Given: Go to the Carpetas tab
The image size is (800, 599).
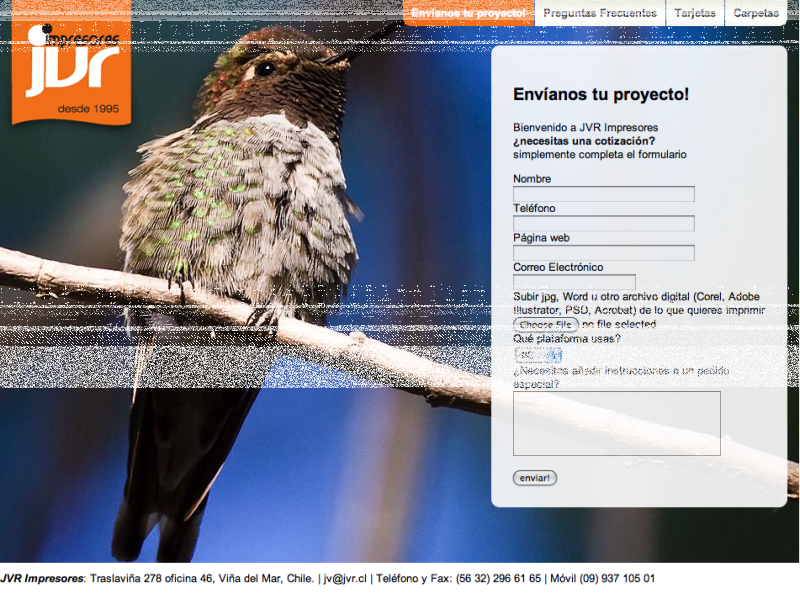Looking at the screenshot, I should tap(756, 13).
